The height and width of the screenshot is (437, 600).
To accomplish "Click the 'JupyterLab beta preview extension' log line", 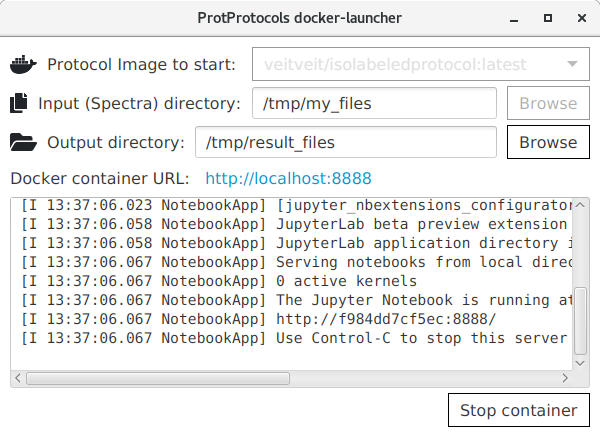I will pyautogui.click(x=294, y=224).
